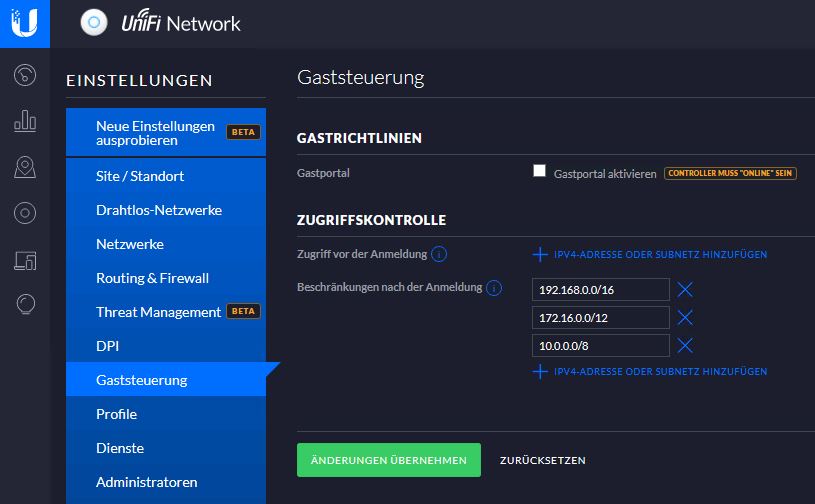The width and height of the screenshot is (815, 504).
Task: Remove the 192.168.0.0/16 subnet entry
Action: [685, 290]
